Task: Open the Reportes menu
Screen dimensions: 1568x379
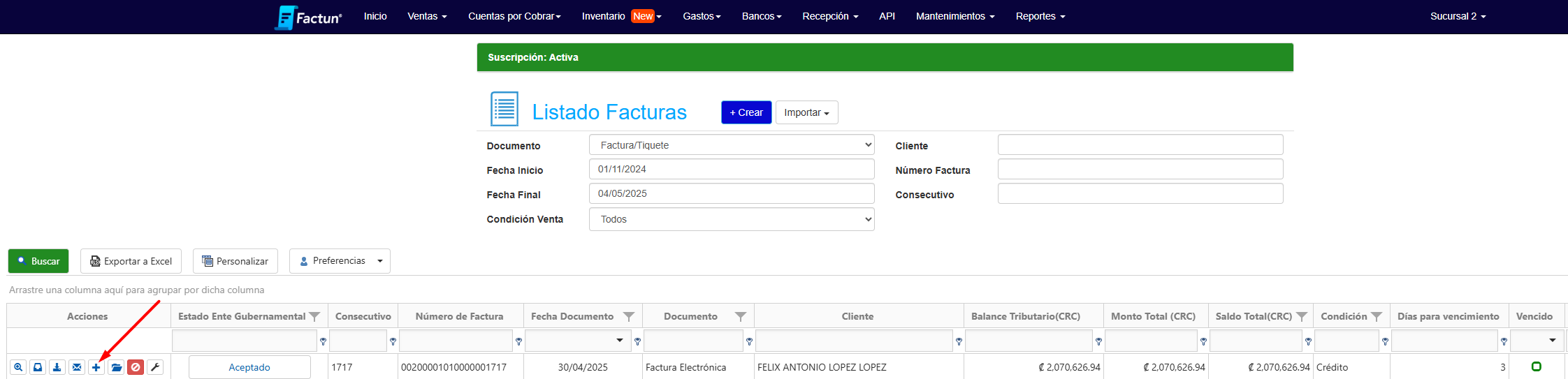Action: 1040,16
